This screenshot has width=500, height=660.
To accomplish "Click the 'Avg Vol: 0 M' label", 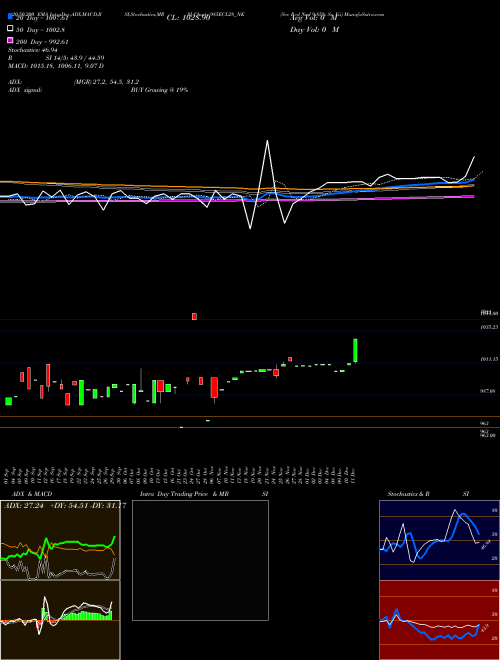I will 314,18.
